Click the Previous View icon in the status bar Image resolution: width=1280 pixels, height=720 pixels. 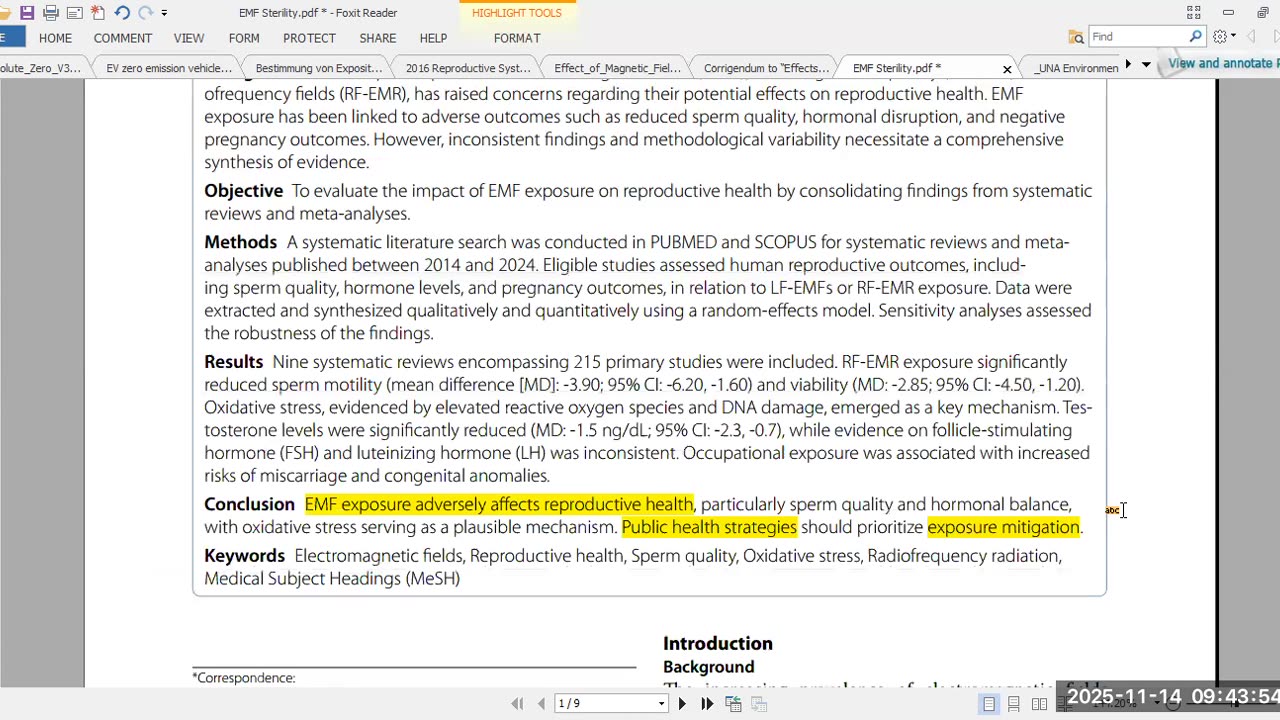(733, 704)
